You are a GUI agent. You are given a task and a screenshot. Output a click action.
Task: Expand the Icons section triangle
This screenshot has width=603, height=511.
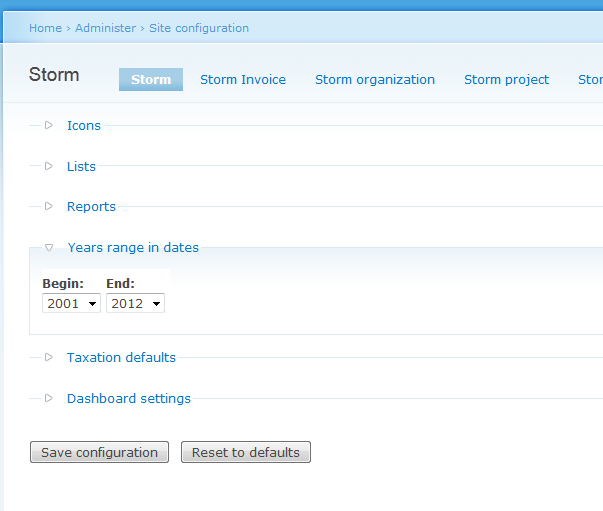[x=48, y=125]
